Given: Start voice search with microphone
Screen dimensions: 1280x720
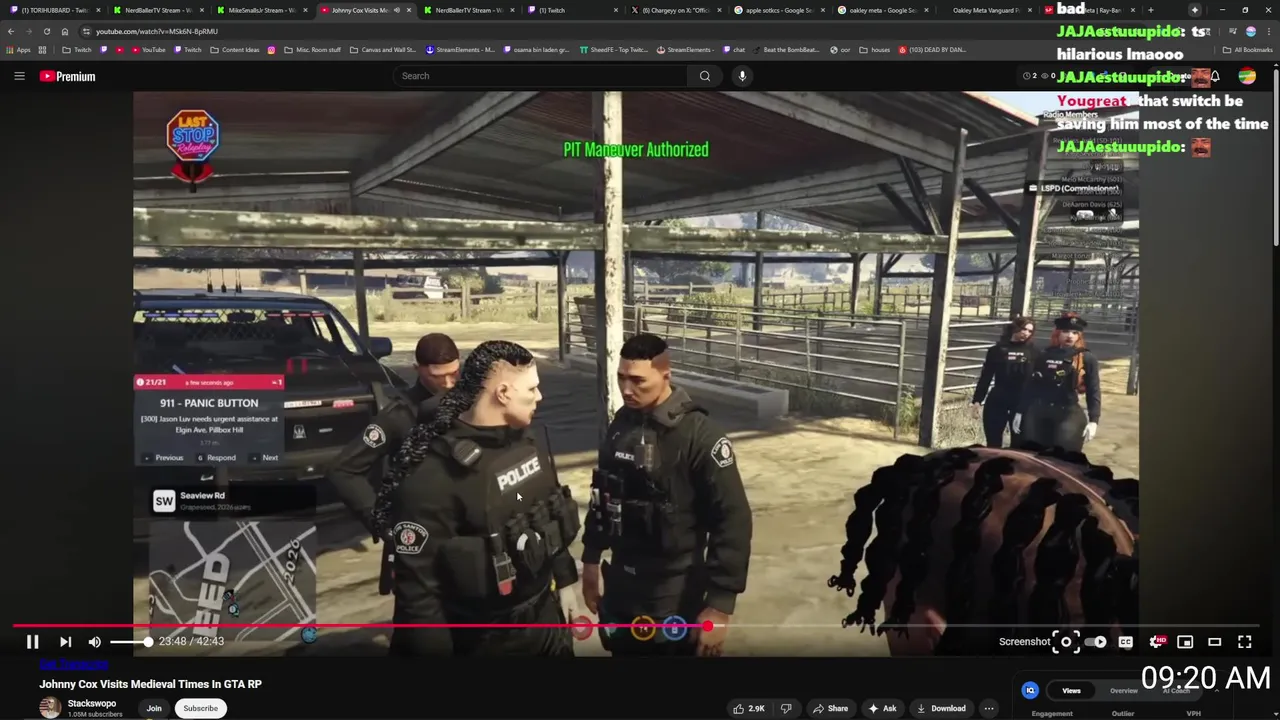Looking at the screenshot, I should coord(742,76).
